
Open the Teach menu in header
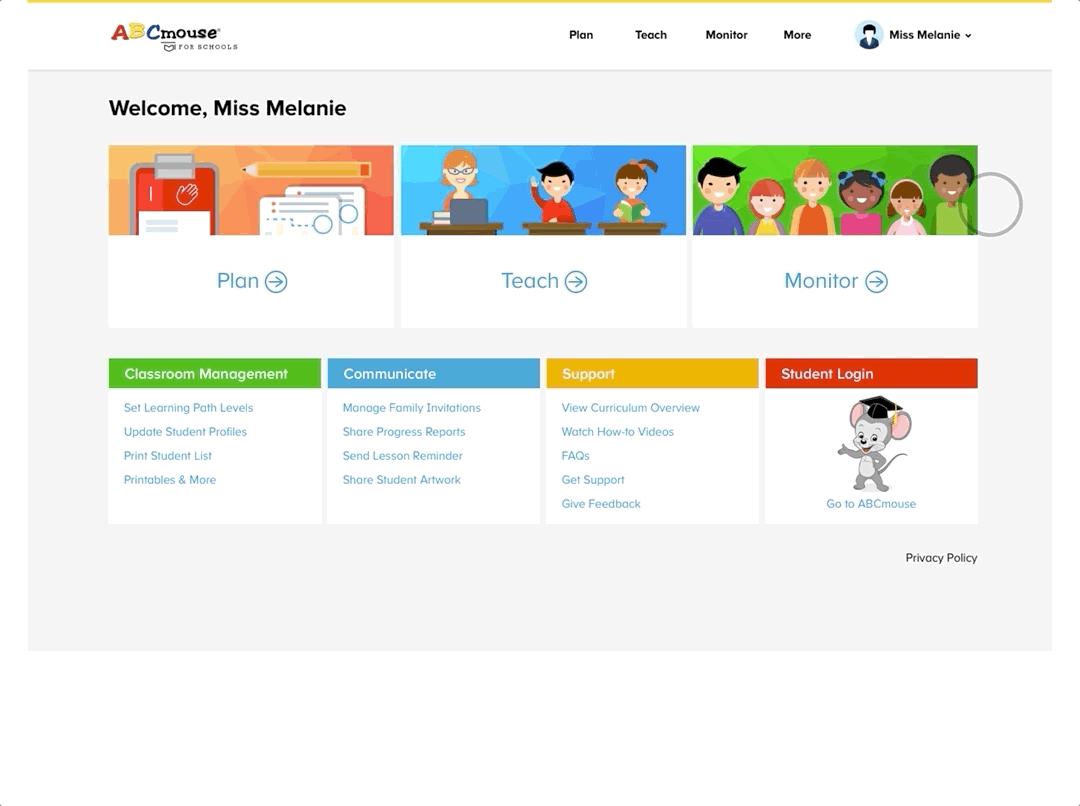[x=650, y=35]
